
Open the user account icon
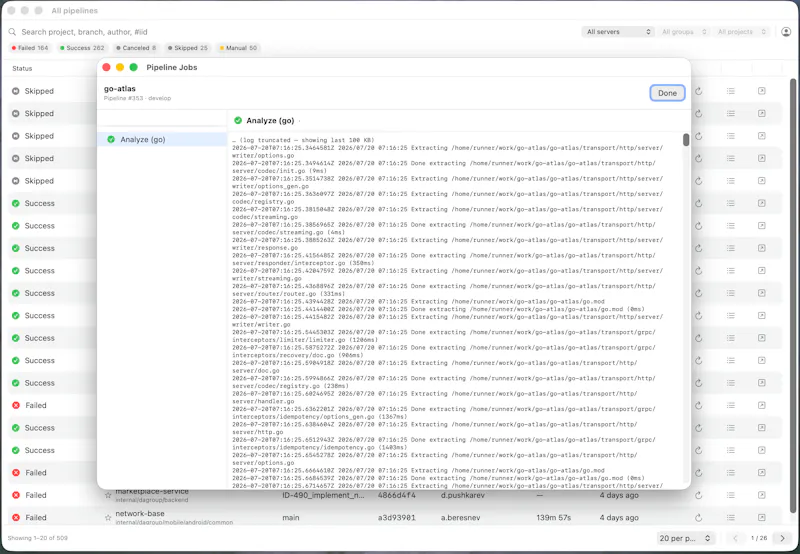point(786,32)
